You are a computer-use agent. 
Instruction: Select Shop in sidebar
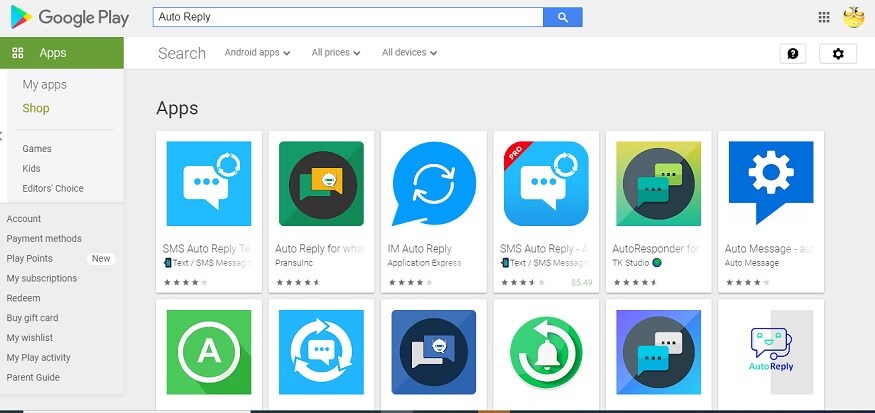[36, 108]
